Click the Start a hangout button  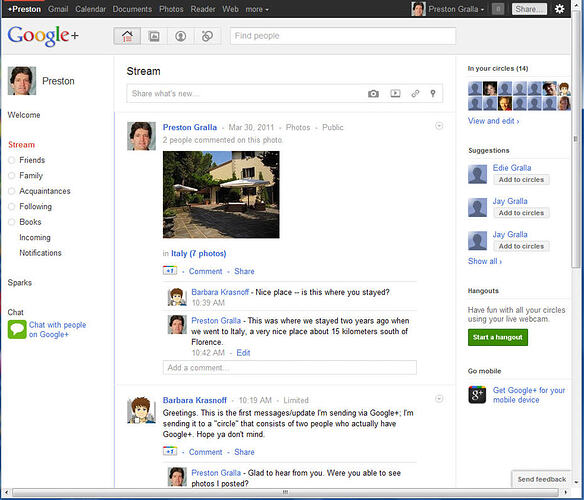tap(498, 337)
